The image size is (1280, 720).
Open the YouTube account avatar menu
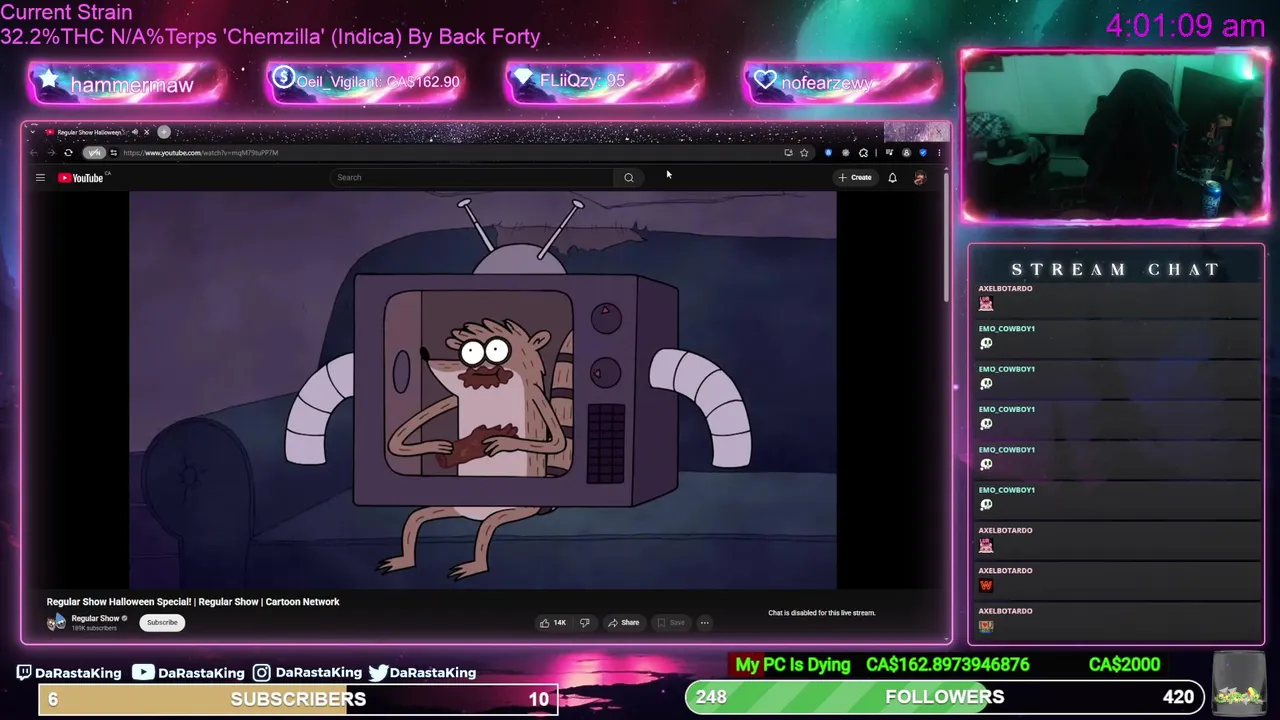[920, 178]
